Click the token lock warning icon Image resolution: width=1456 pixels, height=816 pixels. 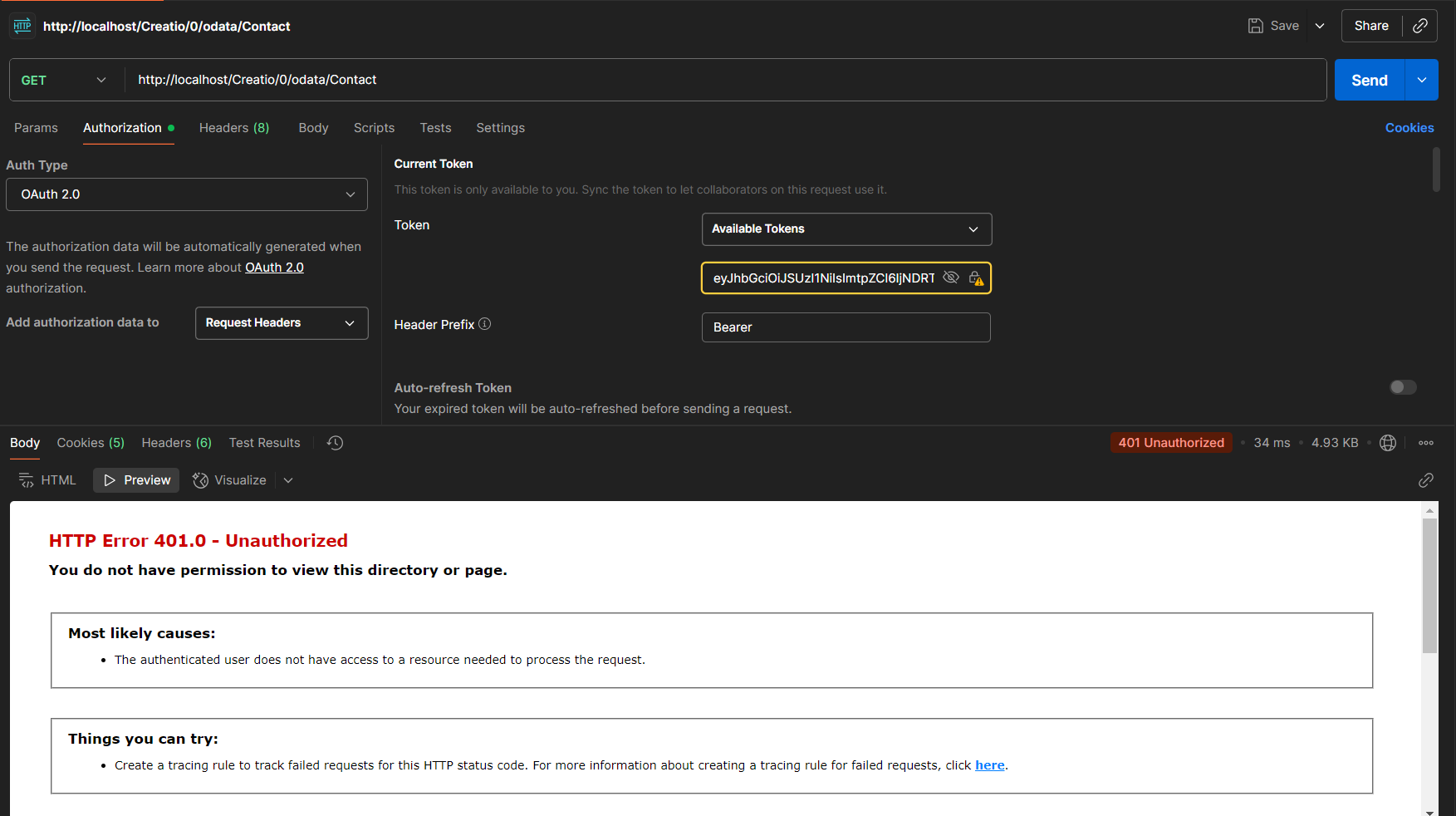point(976,278)
